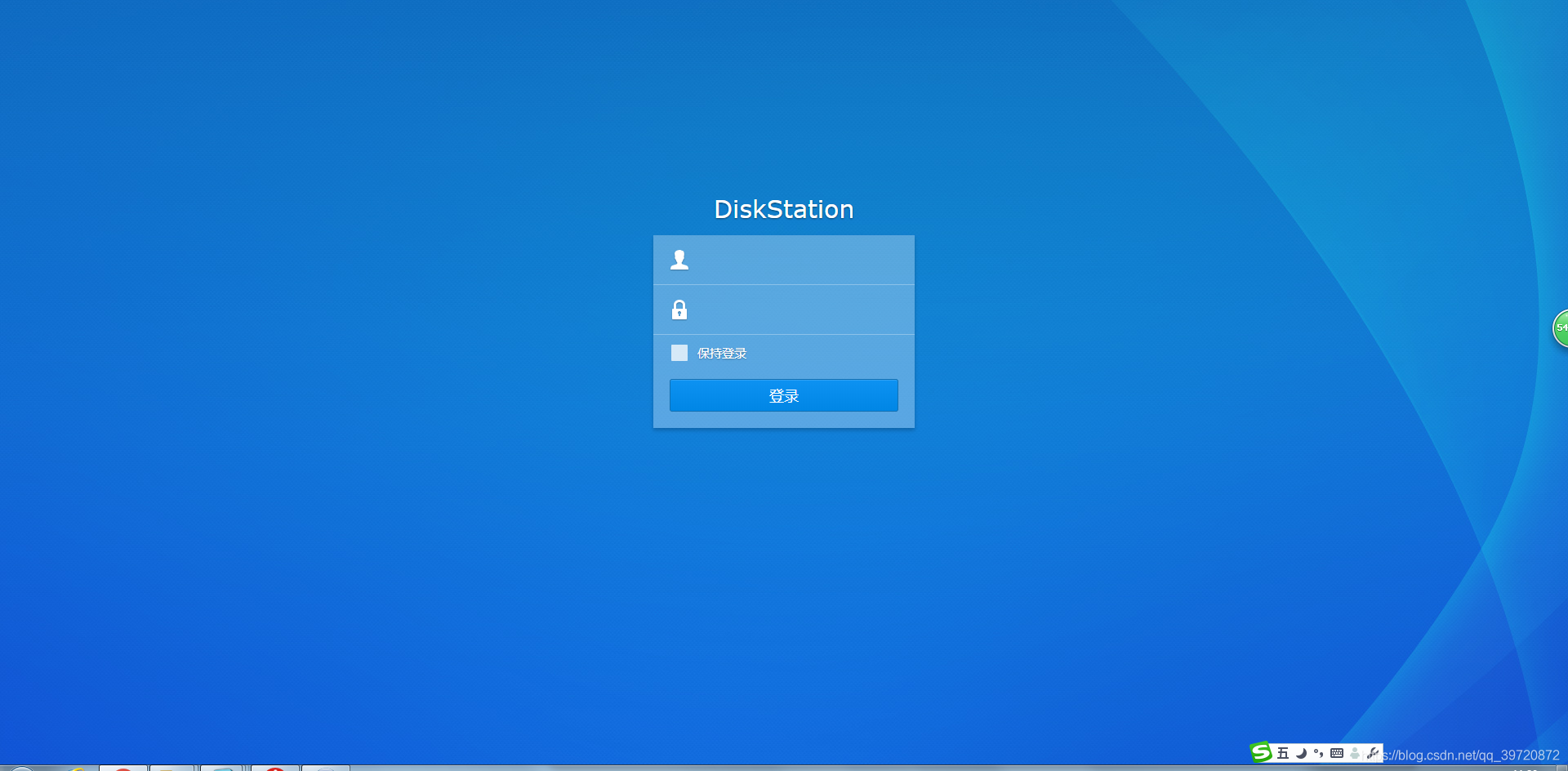
Task: Enable the 保持登录 stay signed in checkbox
Action: 679,353
